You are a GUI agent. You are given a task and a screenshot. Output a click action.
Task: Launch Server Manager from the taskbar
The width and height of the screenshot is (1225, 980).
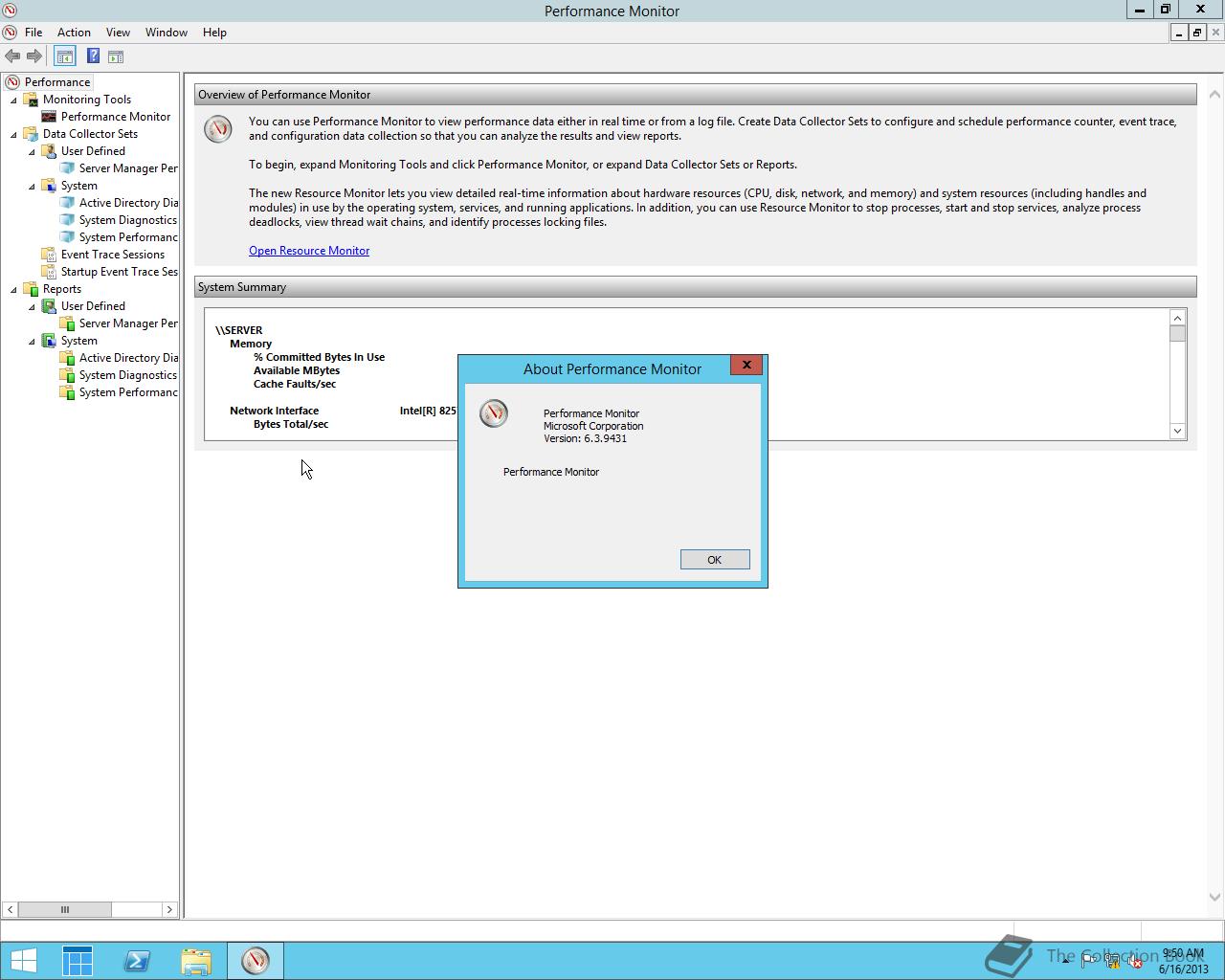click(78, 961)
